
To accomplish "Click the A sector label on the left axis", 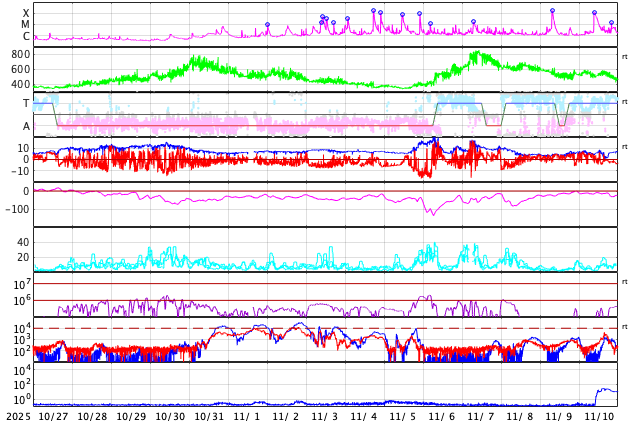I will (x=26, y=126).
